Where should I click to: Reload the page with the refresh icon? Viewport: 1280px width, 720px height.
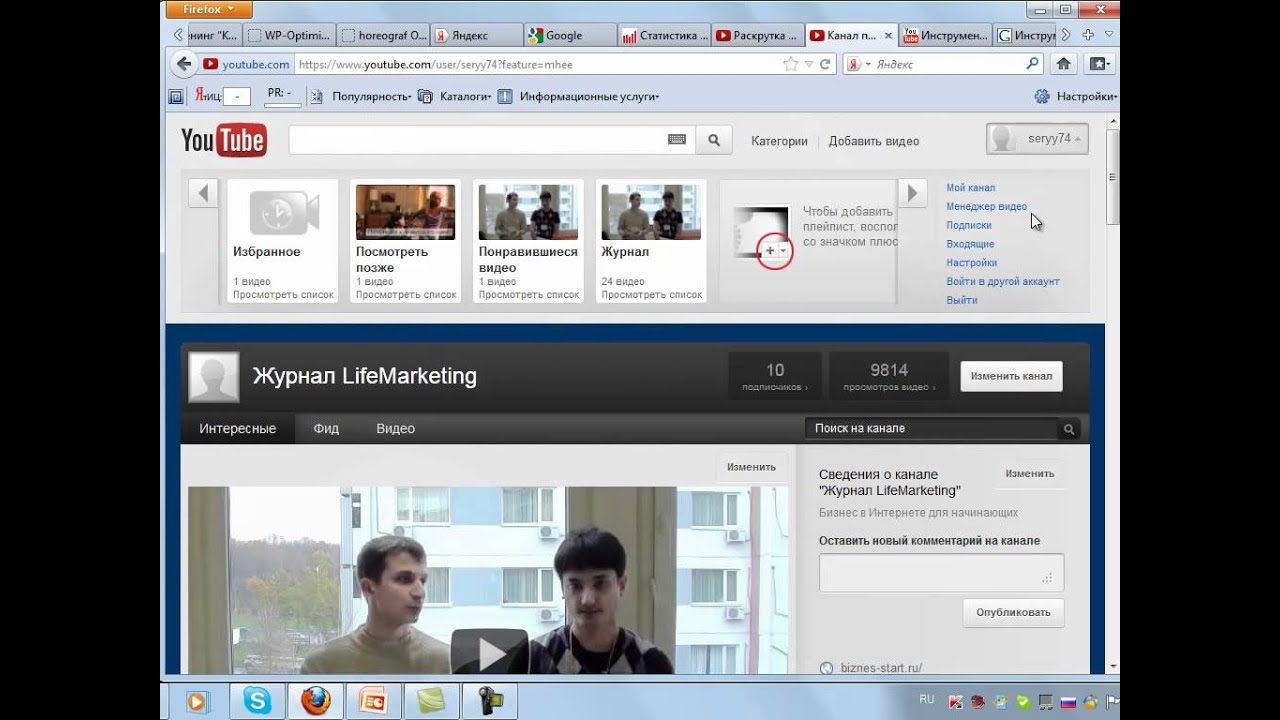point(825,64)
